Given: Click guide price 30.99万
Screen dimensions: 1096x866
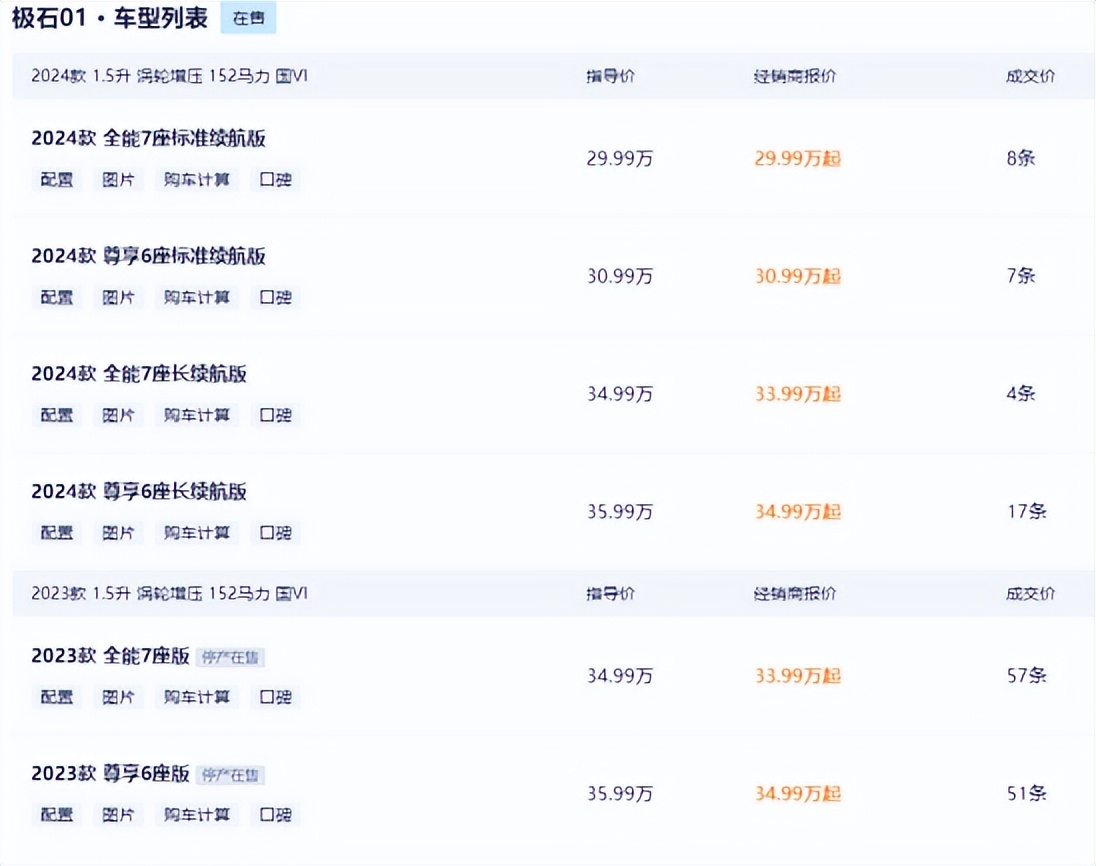Looking at the screenshot, I should pyautogui.click(x=619, y=276).
